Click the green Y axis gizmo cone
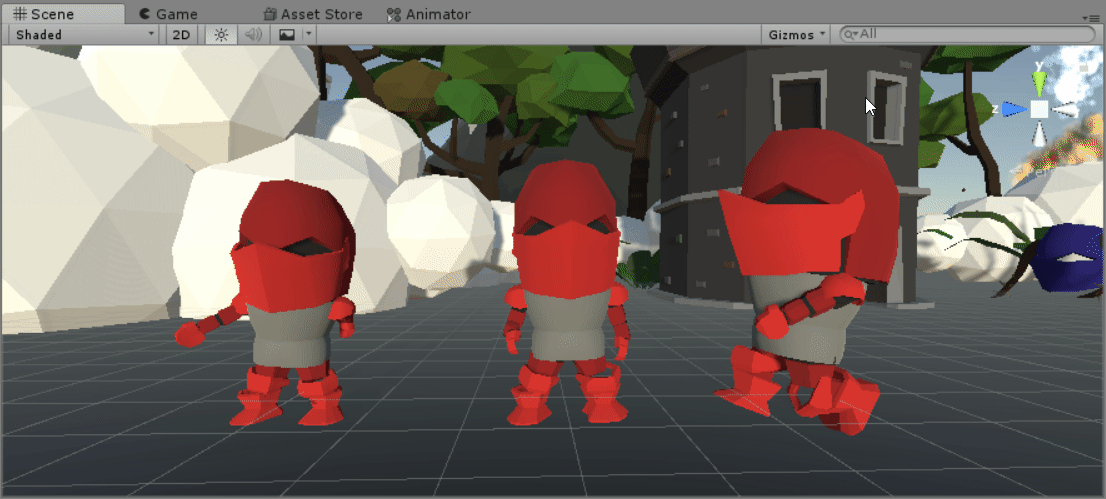1106x499 pixels. (x=1038, y=82)
